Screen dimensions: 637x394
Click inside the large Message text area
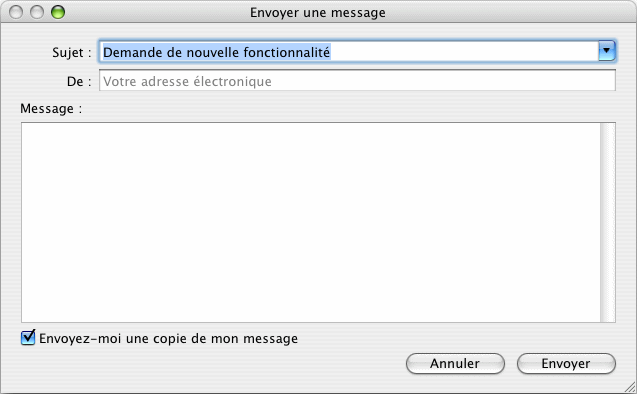[x=311, y=222]
